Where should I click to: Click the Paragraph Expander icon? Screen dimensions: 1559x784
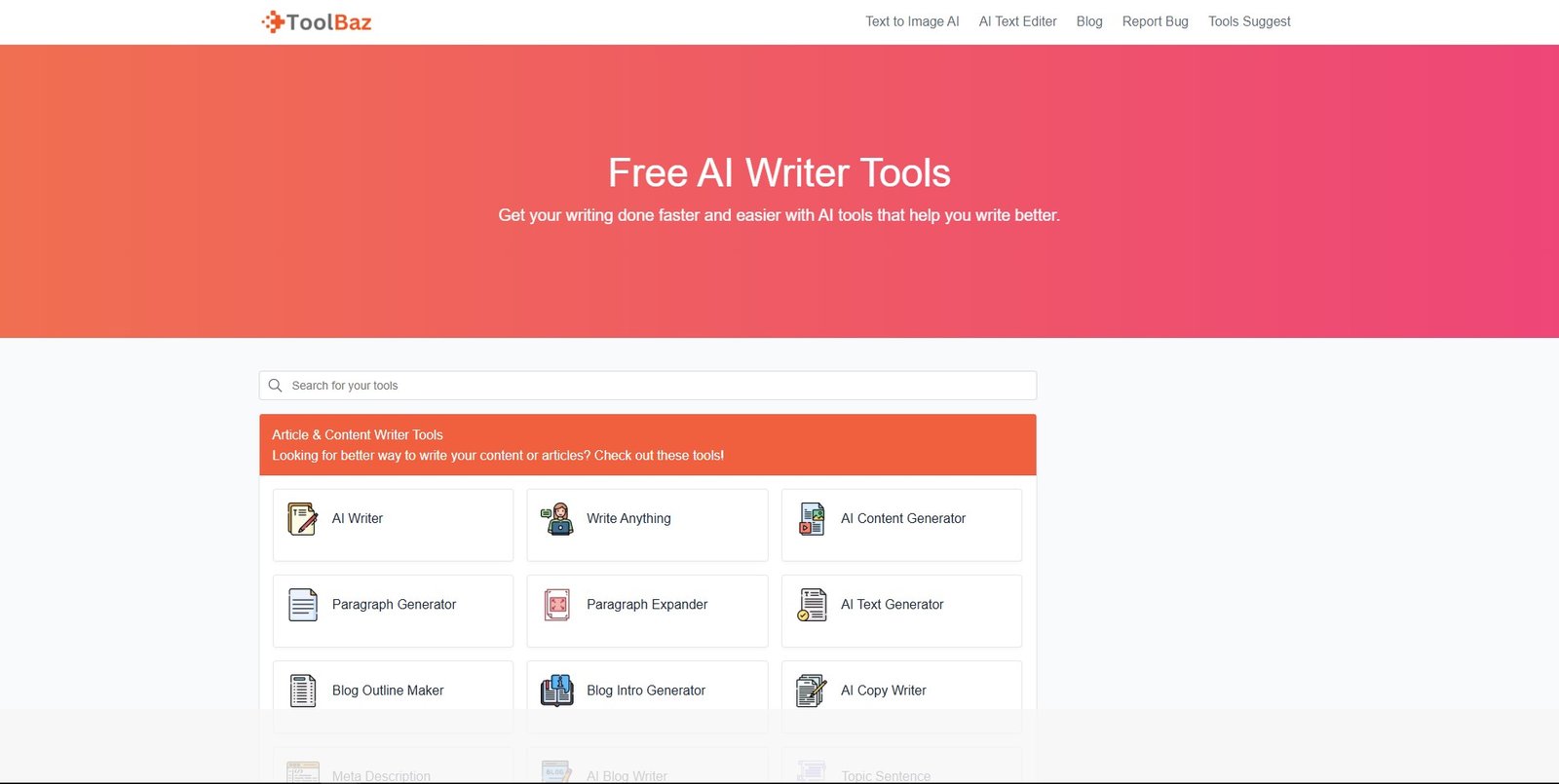coord(557,605)
